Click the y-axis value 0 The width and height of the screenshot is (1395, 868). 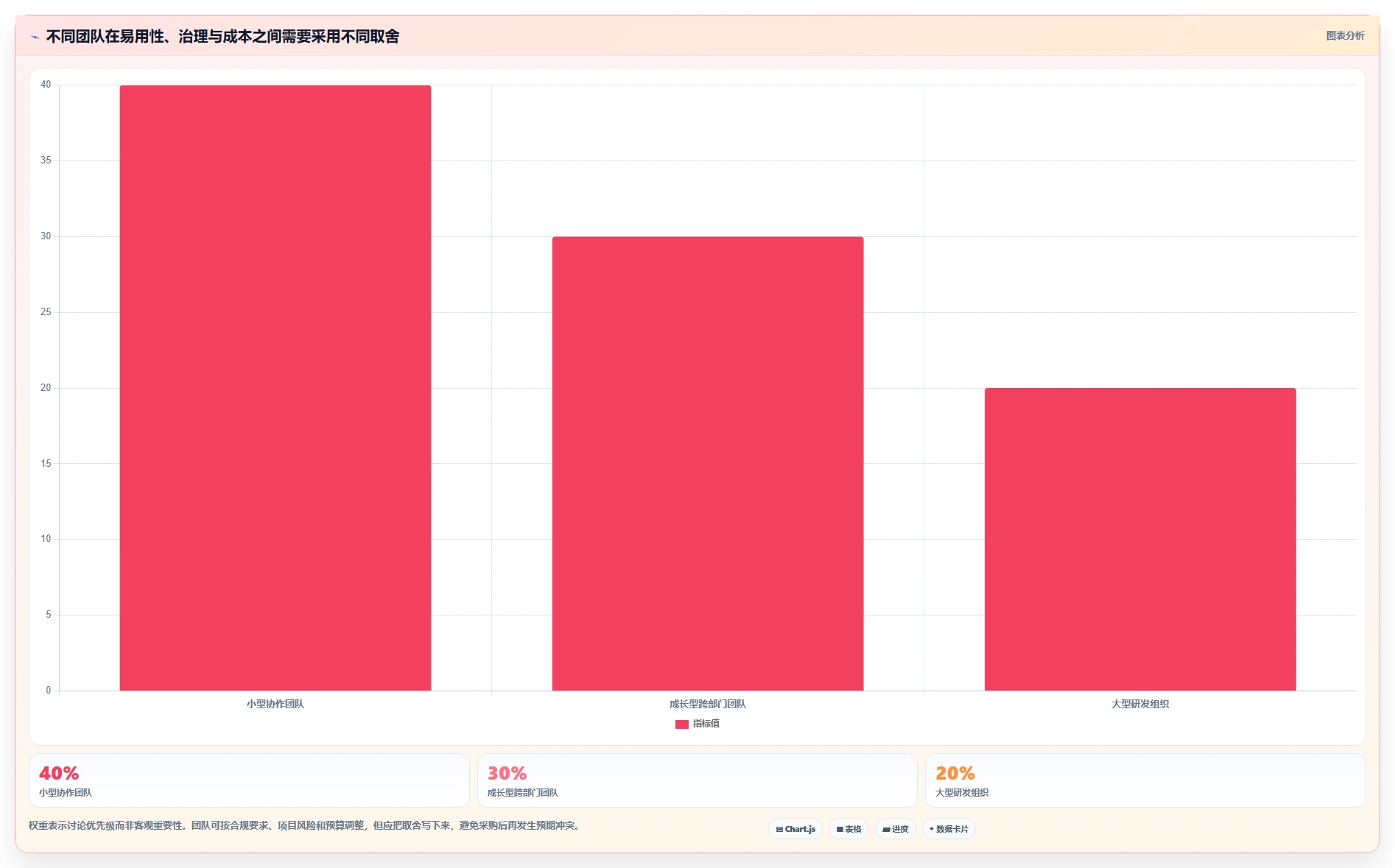point(49,691)
